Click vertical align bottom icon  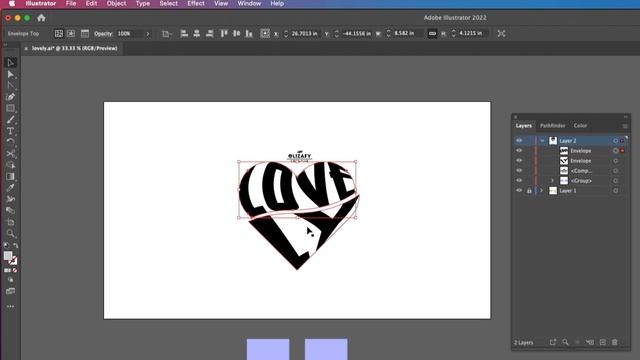tap(249, 33)
